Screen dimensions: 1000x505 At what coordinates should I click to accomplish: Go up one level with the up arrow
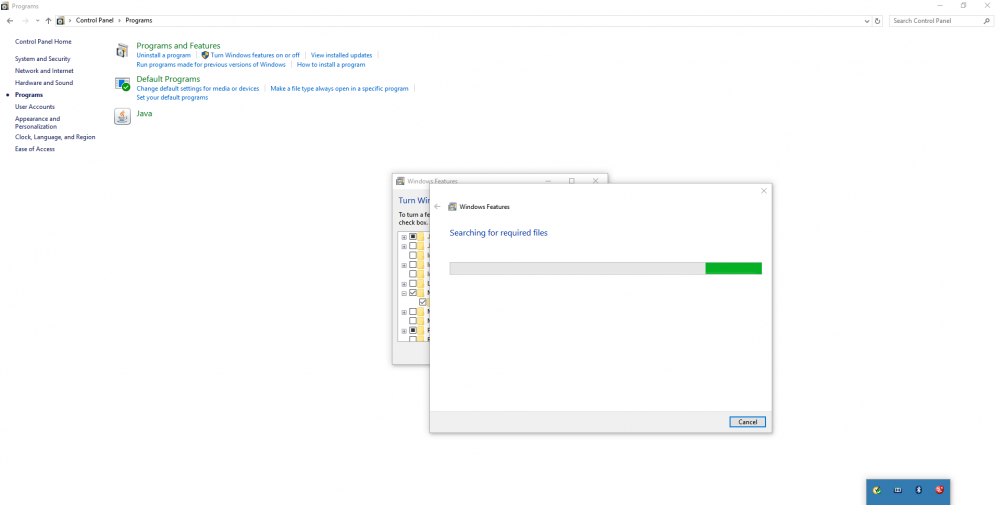coord(48,20)
